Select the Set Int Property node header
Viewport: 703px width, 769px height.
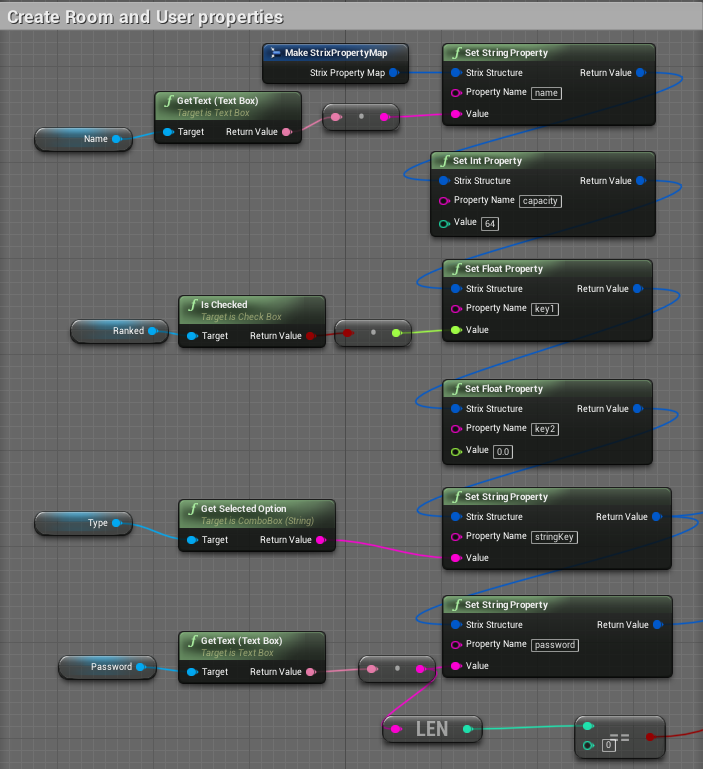[543, 161]
